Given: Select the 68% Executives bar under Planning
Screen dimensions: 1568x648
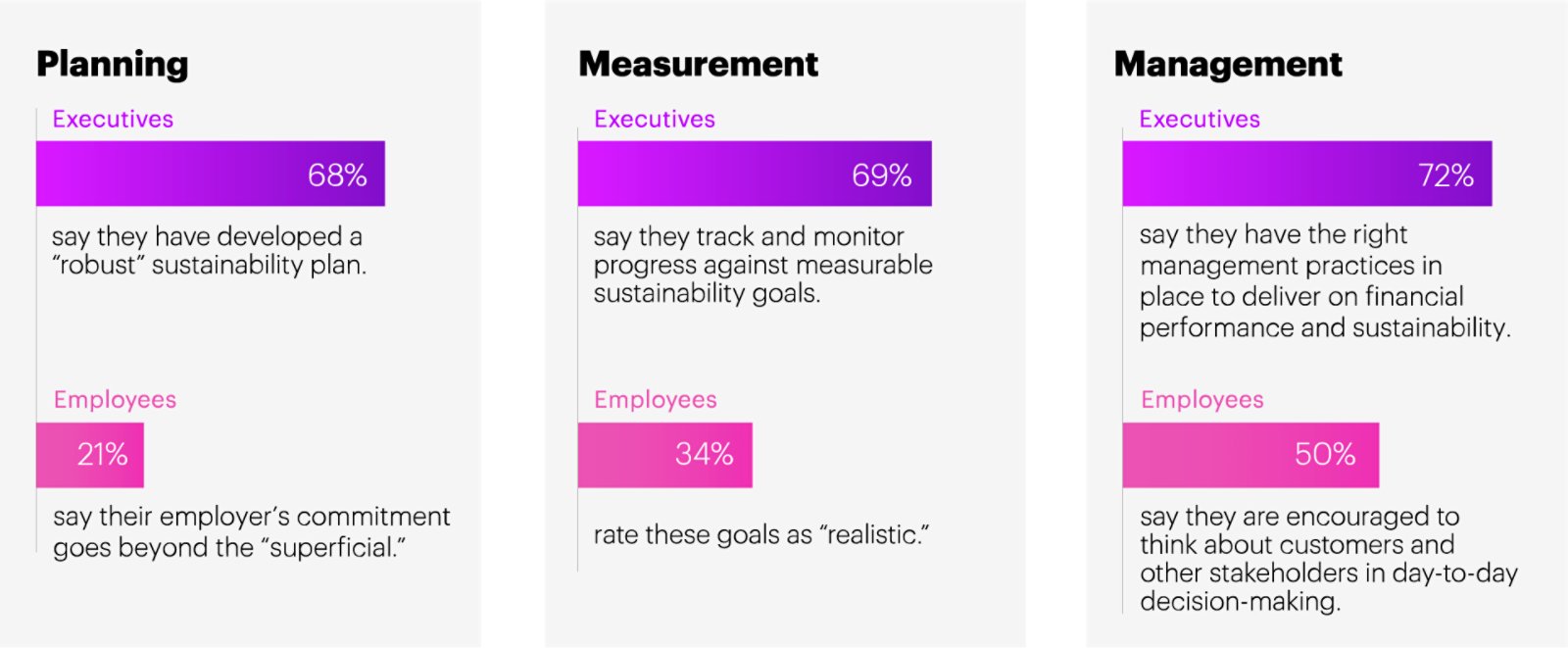Looking at the screenshot, I should click(x=211, y=174).
